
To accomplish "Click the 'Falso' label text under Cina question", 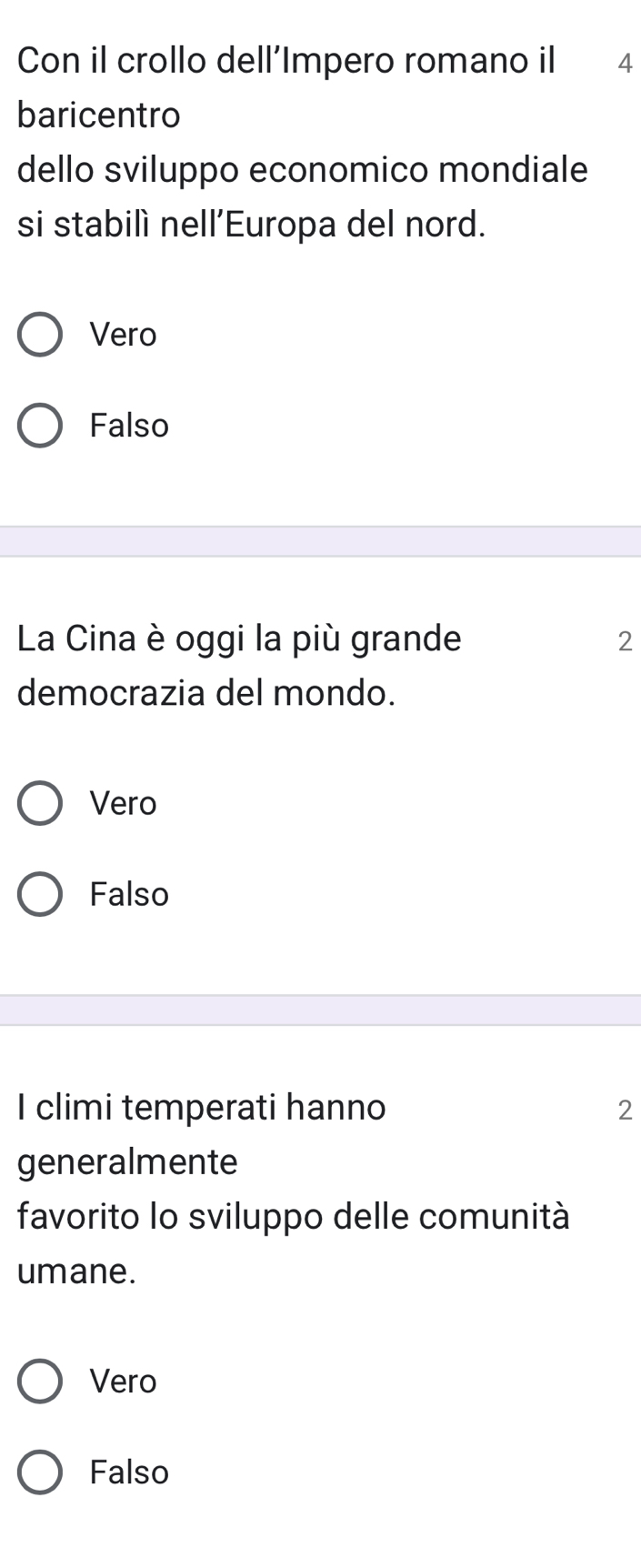I will click(130, 895).
